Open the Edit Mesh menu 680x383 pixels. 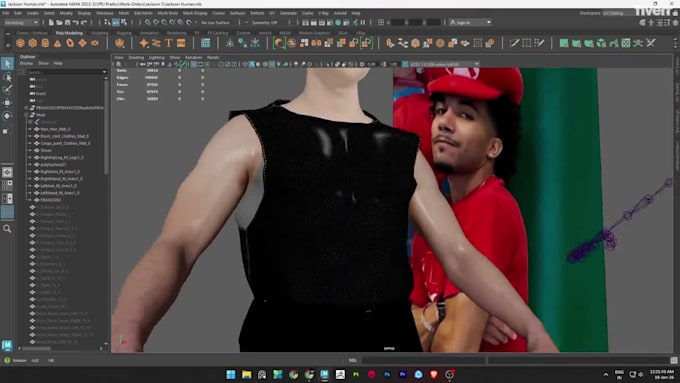coord(143,13)
